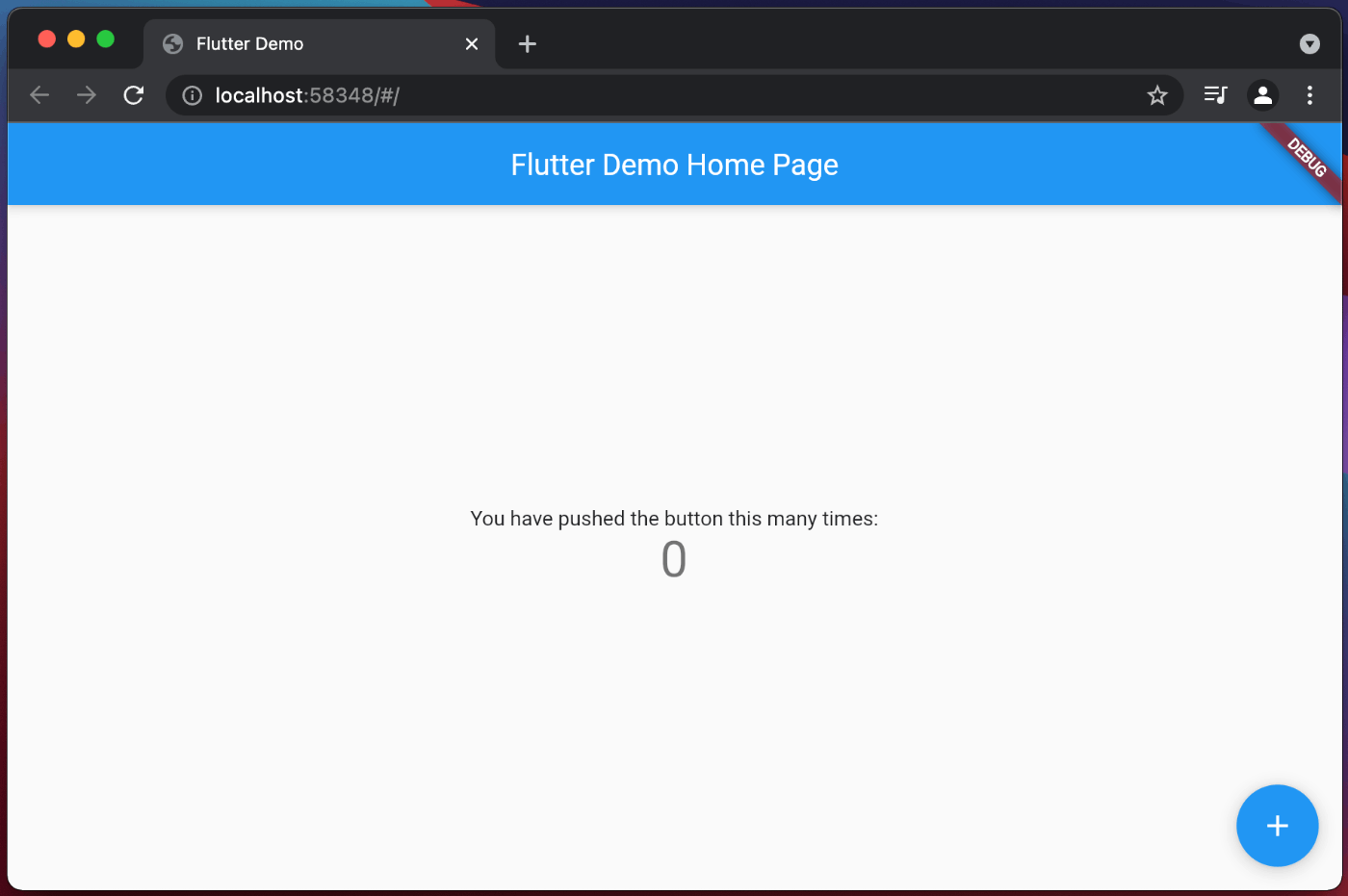The image size is (1348, 896).
Task: Close the window with red button
Action: point(46,38)
